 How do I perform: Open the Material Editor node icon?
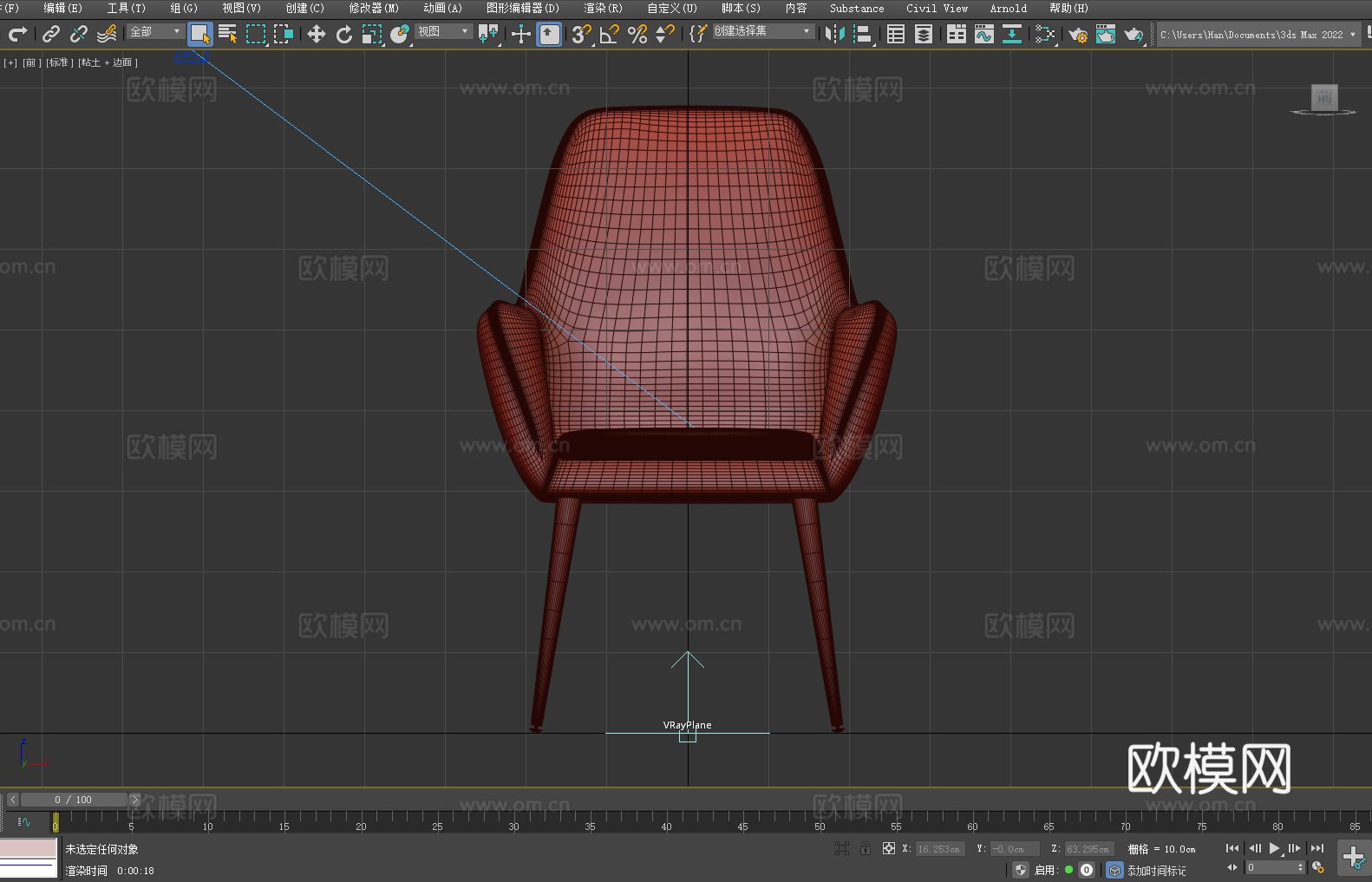point(1045,34)
